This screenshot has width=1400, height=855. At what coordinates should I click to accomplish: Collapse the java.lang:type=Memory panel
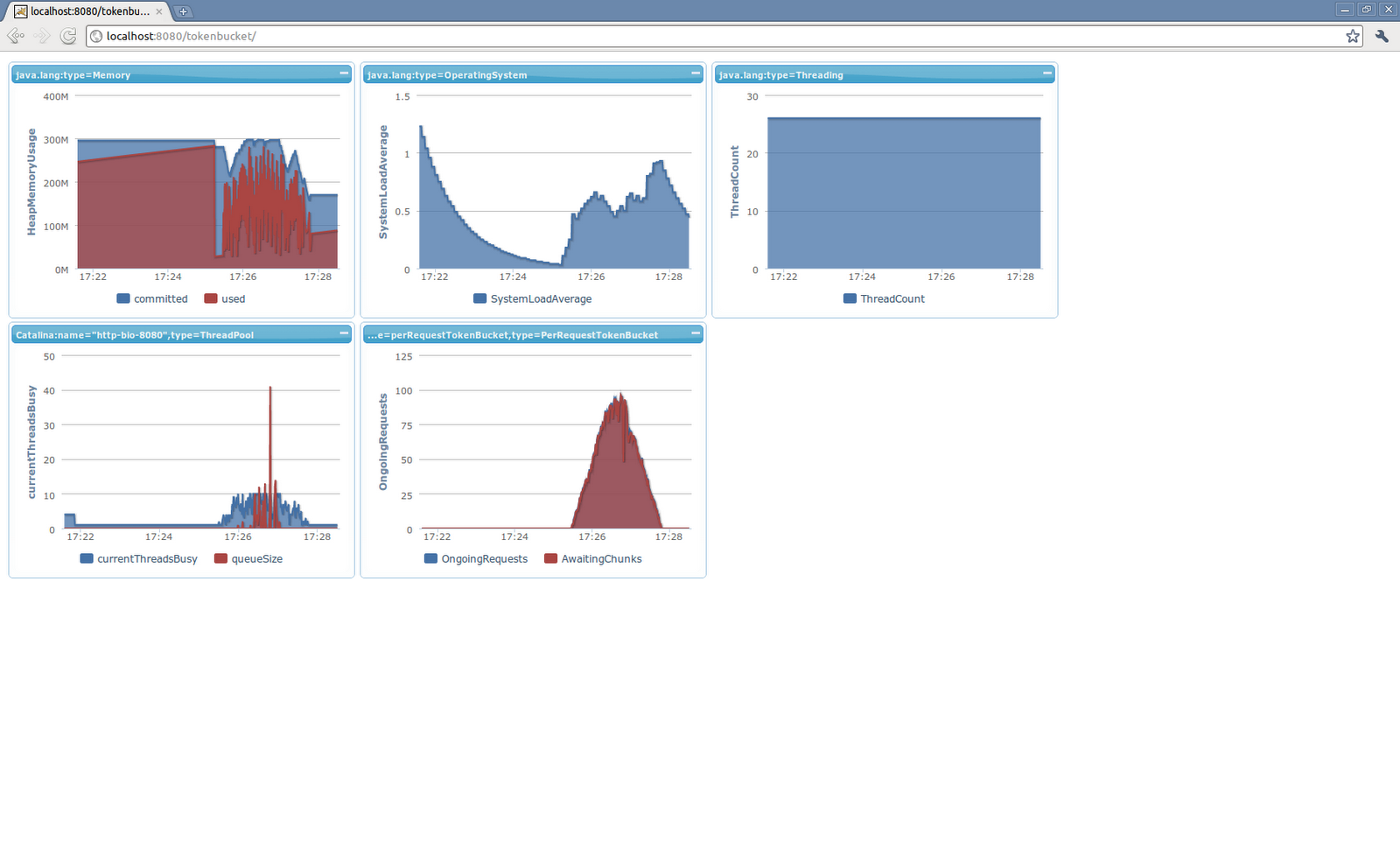[344, 74]
